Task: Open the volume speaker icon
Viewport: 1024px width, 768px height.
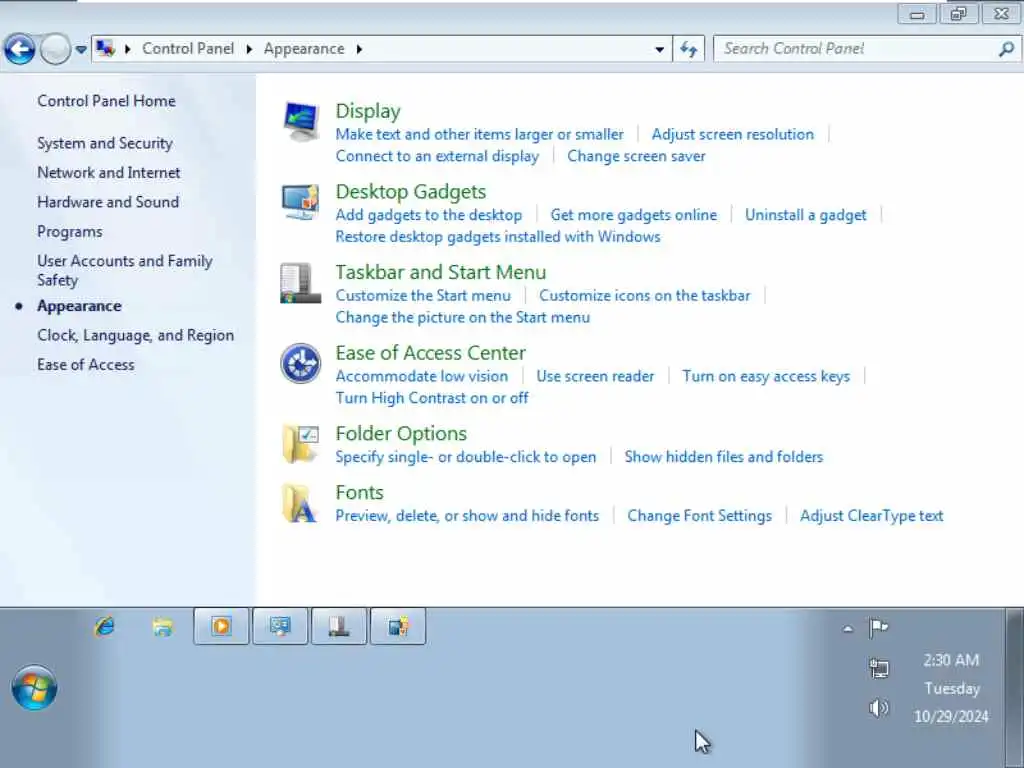Action: click(879, 707)
